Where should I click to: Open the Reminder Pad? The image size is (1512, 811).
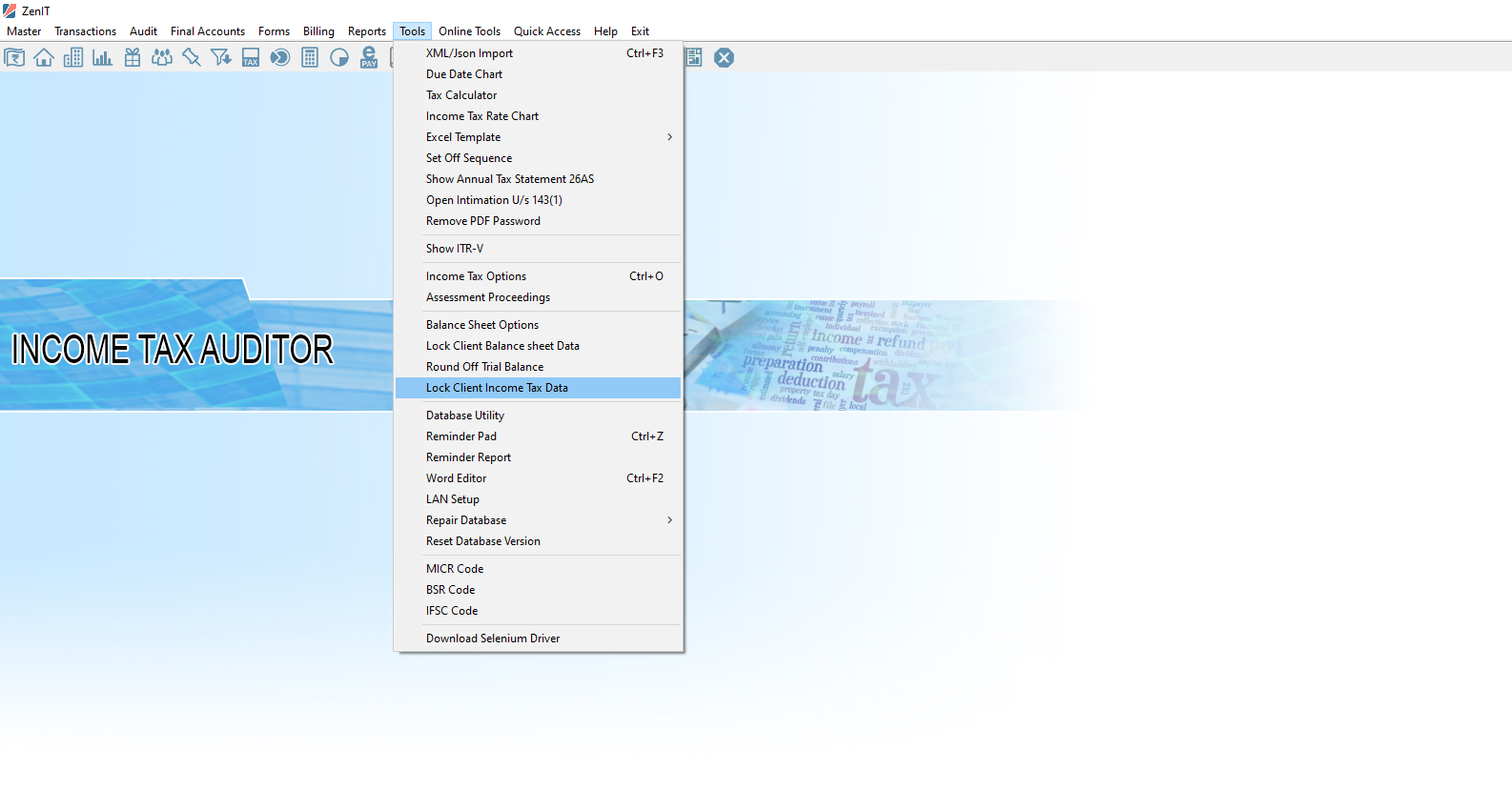(539, 436)
